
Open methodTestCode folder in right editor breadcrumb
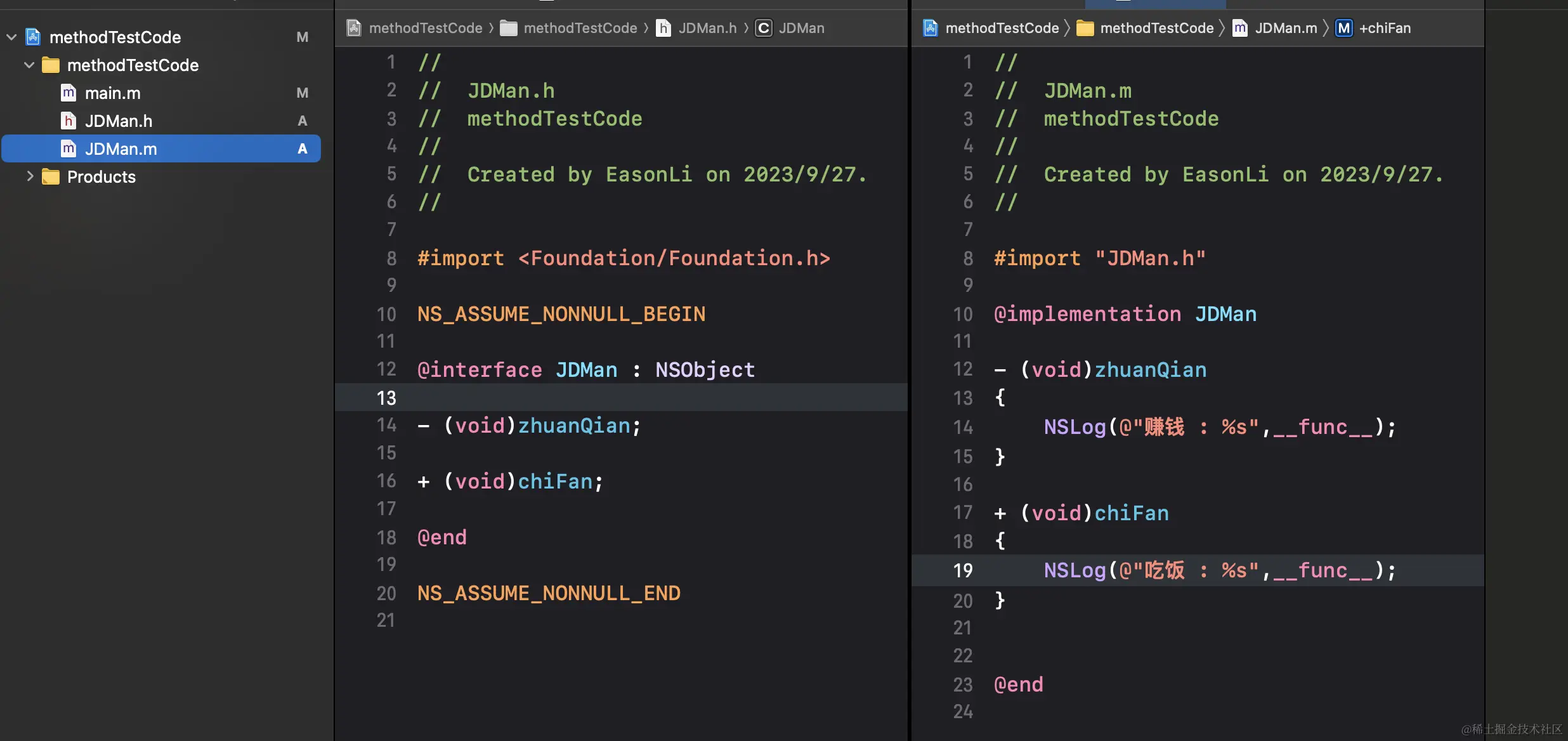[x=1157, y=28]
